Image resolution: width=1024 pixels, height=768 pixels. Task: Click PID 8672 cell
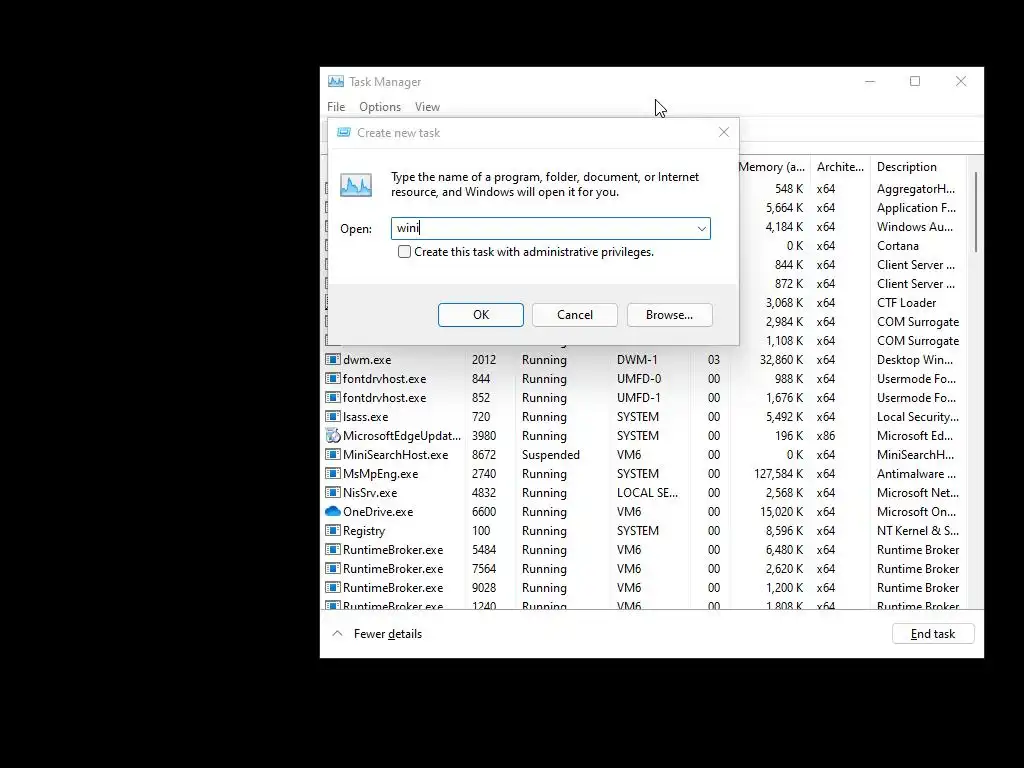coord(484,455)
